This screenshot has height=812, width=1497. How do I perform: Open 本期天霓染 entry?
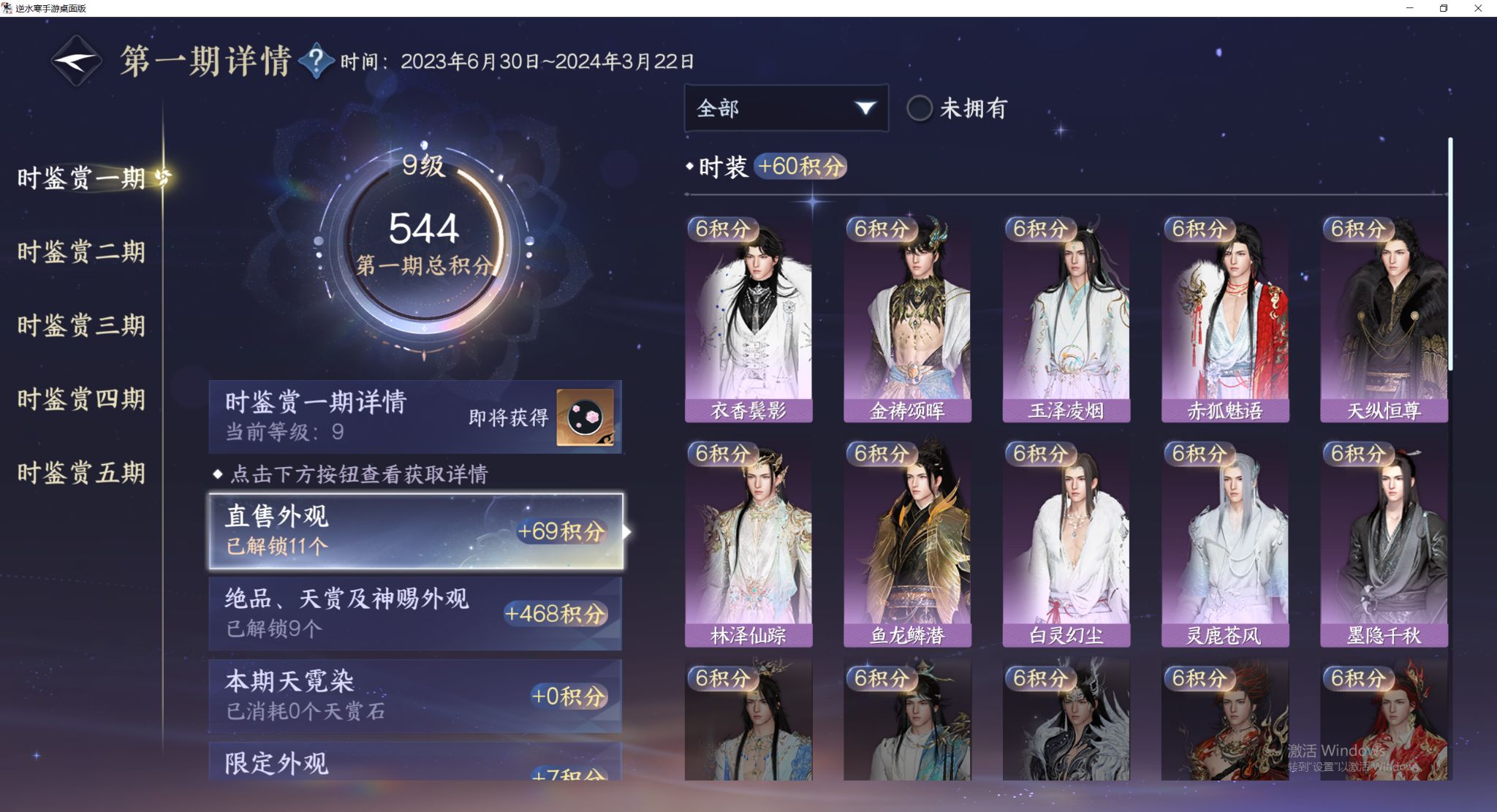(415, 696)
